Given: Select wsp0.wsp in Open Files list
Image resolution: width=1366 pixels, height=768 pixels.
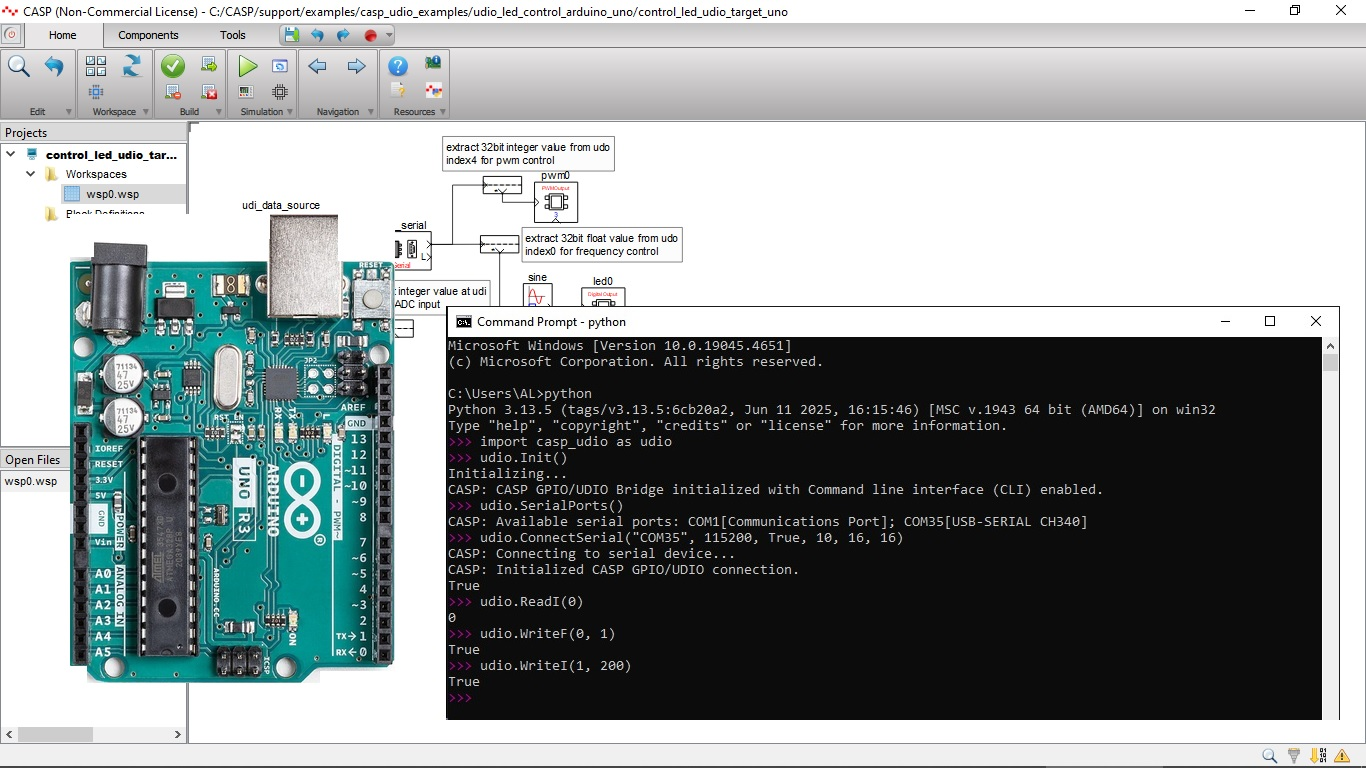Looking at the screenshot, I should tap(30, 481).
